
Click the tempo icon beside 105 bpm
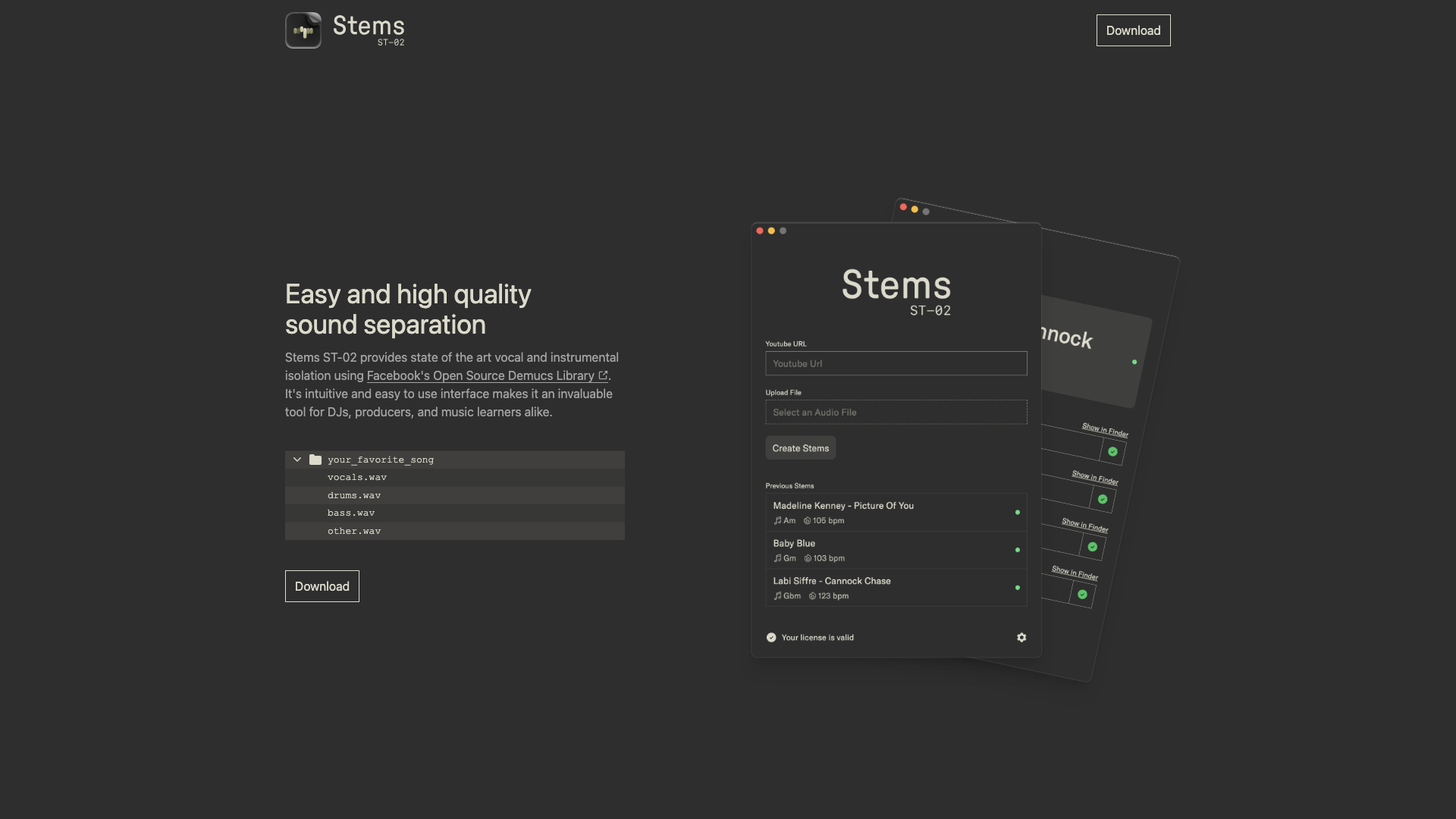tap(806, 521)
